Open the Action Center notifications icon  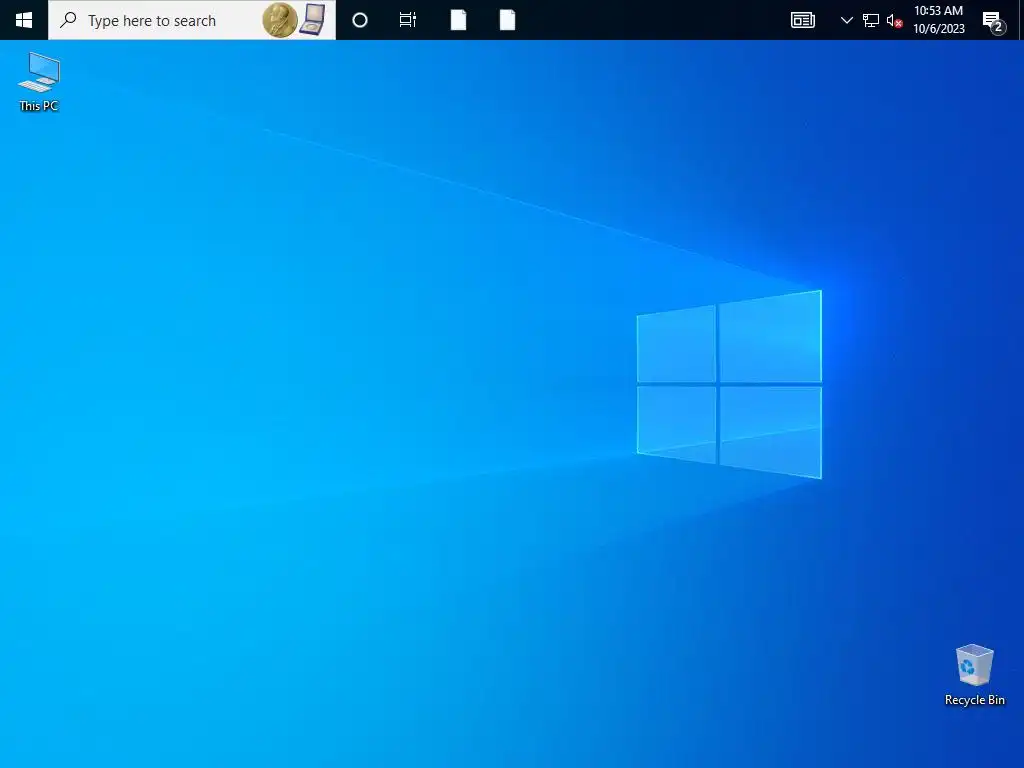[x=993, y=21]
